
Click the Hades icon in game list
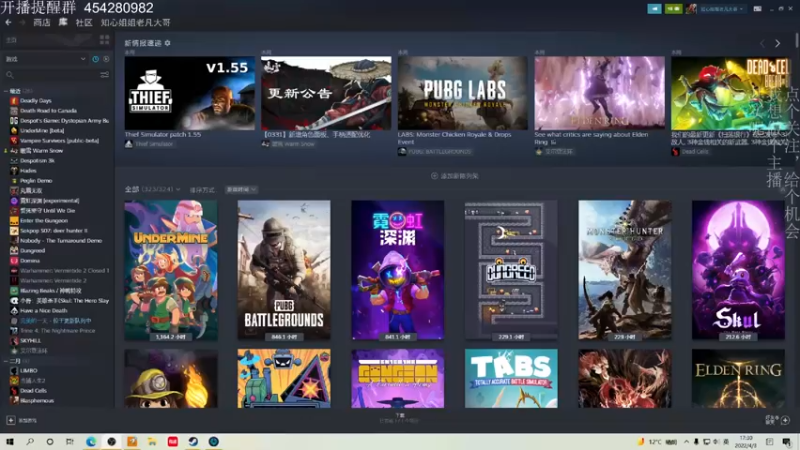tap(14, 171)
